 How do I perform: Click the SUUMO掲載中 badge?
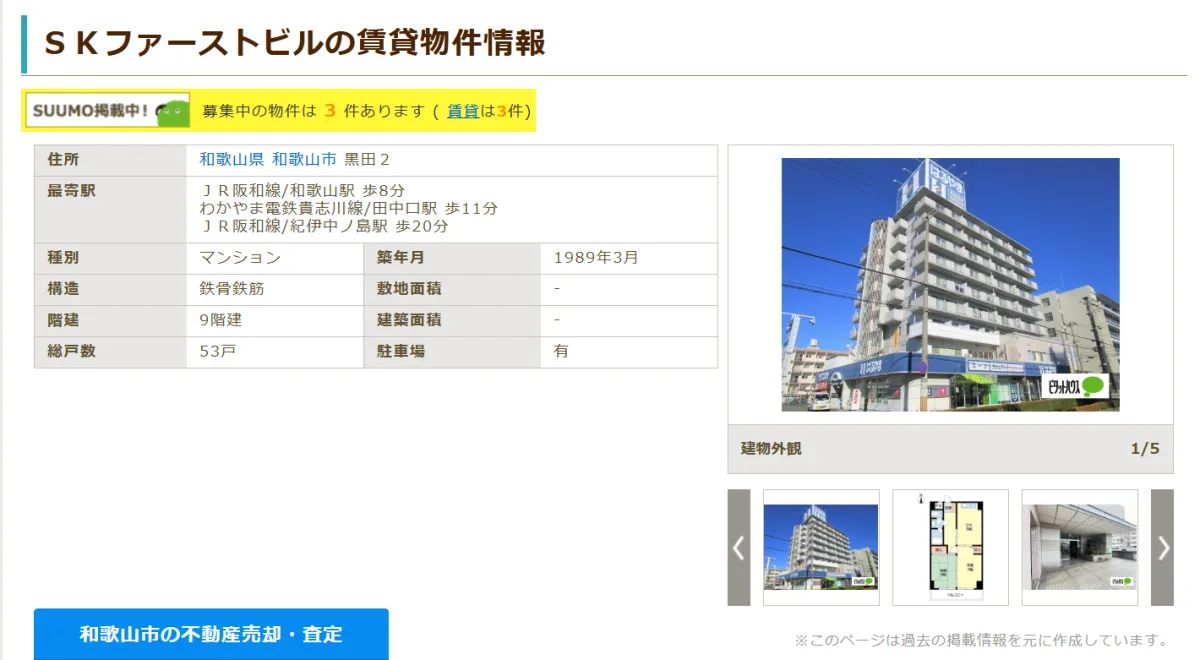coord(107,111)
